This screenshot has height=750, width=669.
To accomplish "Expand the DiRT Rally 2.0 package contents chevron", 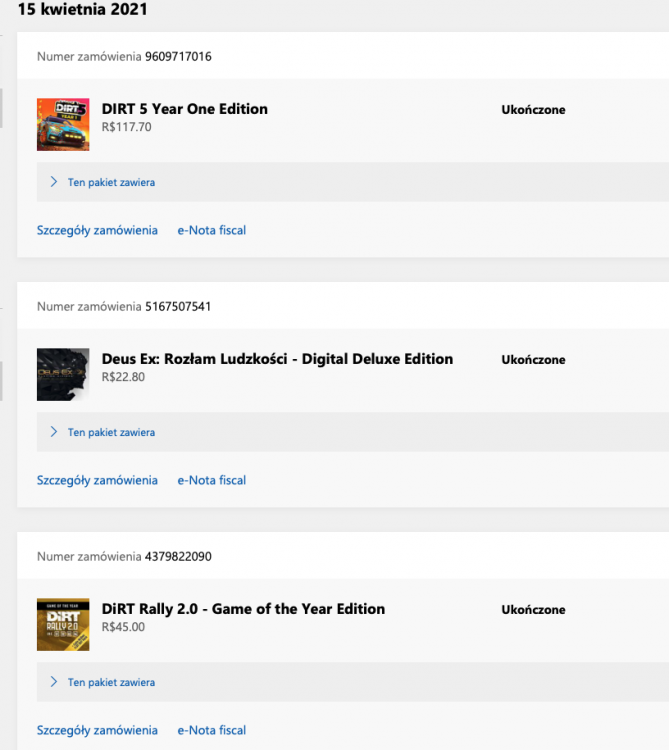I will (54, 682).
